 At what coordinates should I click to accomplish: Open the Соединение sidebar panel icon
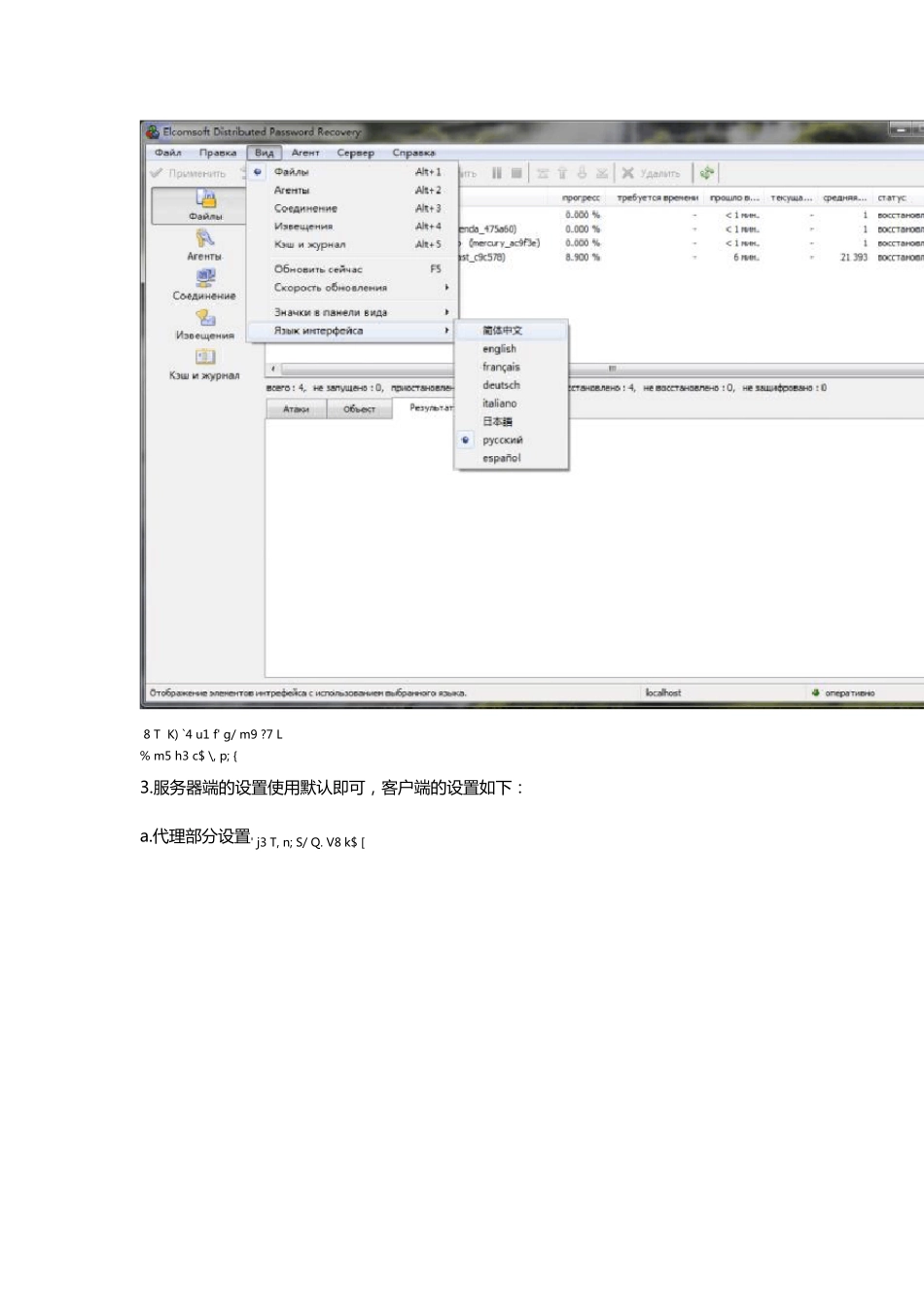(204, 284)
